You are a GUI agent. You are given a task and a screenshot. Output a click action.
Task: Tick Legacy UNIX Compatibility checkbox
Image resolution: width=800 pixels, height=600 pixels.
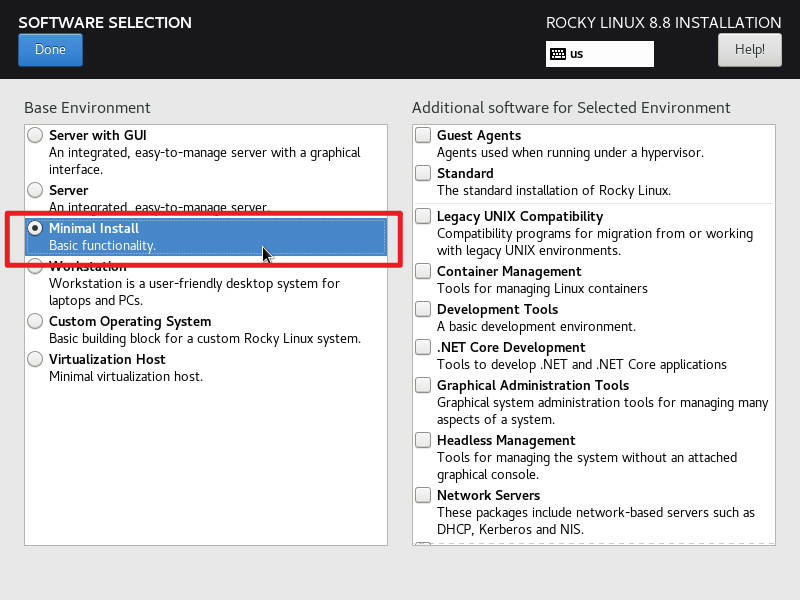[423, 216]
